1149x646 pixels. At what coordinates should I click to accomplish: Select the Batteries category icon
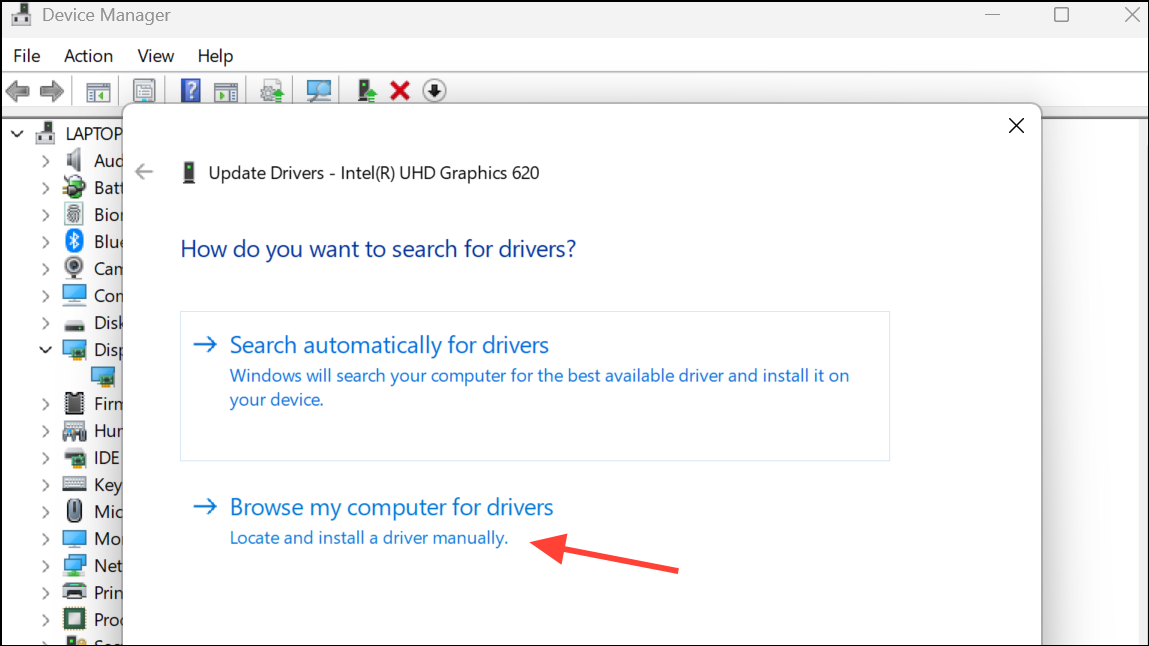tap(74, 187)
